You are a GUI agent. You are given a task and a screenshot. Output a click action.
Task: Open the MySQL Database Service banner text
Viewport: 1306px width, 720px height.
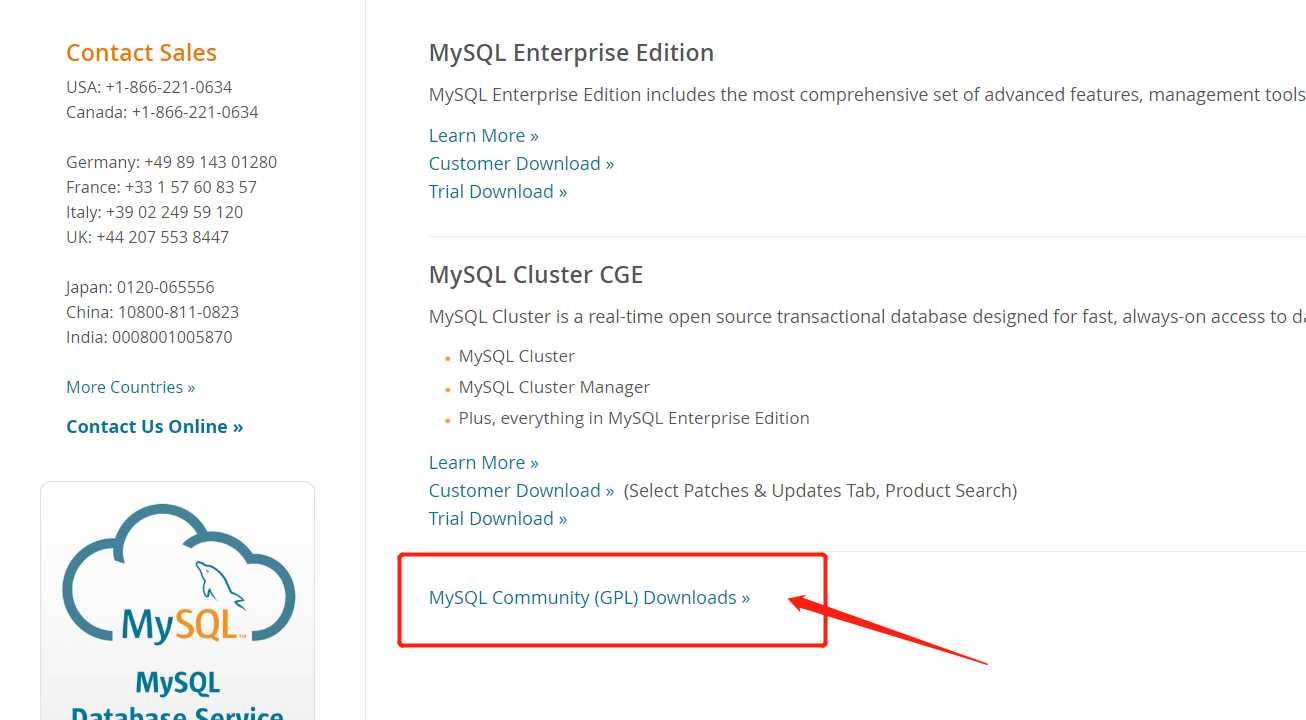[178, 696]
